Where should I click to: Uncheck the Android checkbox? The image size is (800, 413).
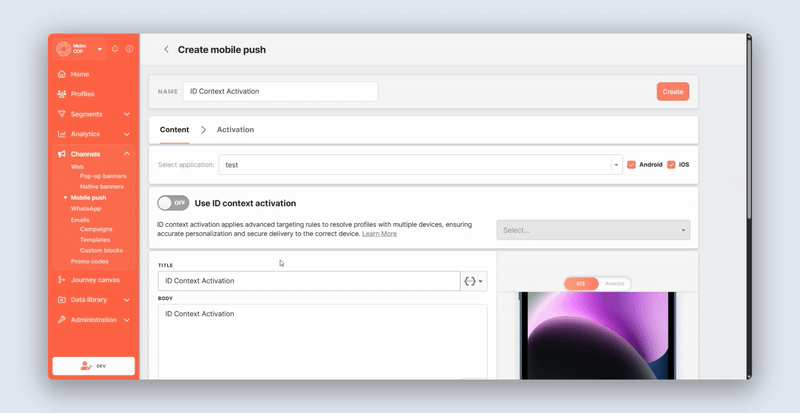click(631, 164)
